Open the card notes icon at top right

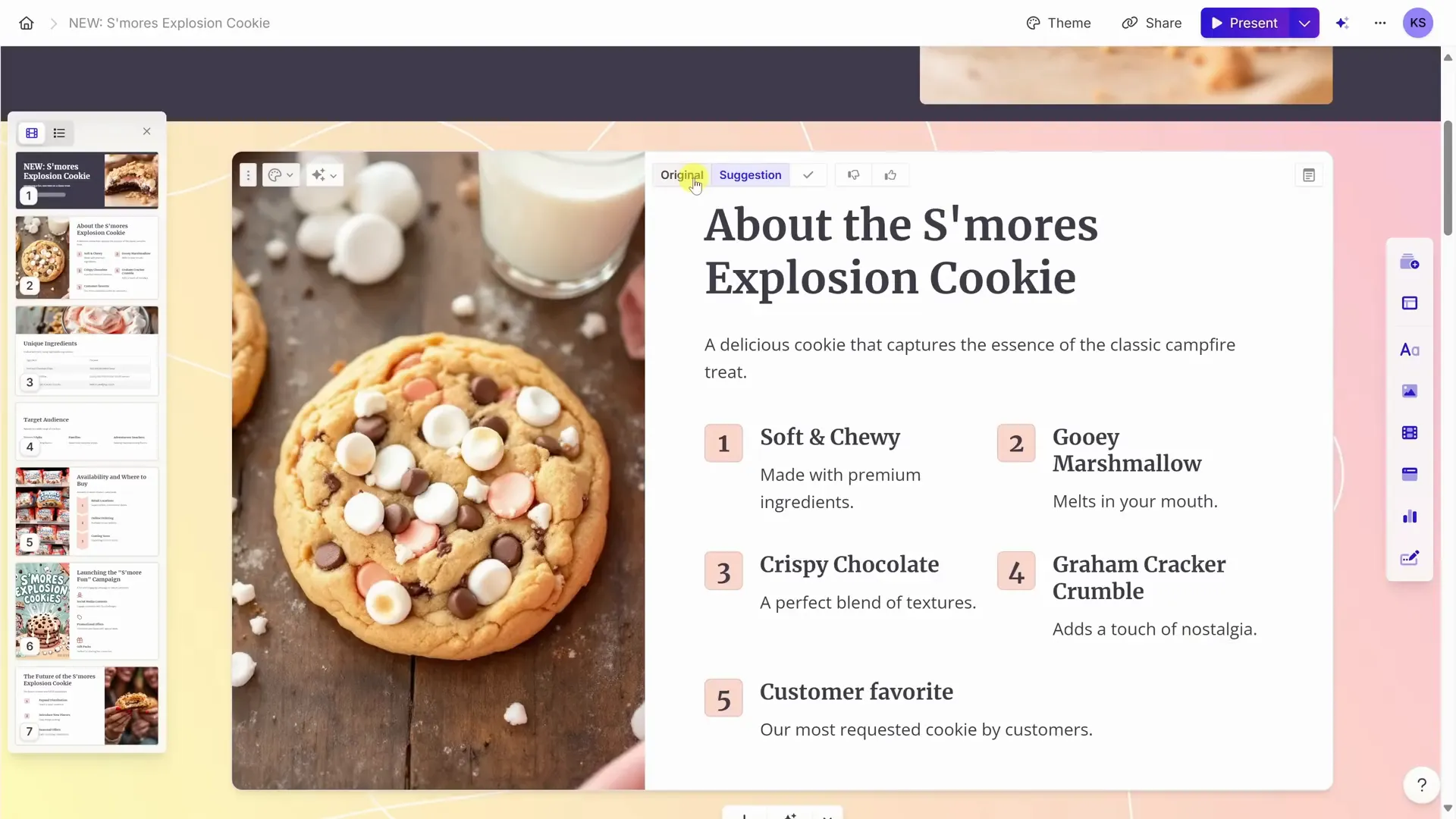click(1309, 175)
